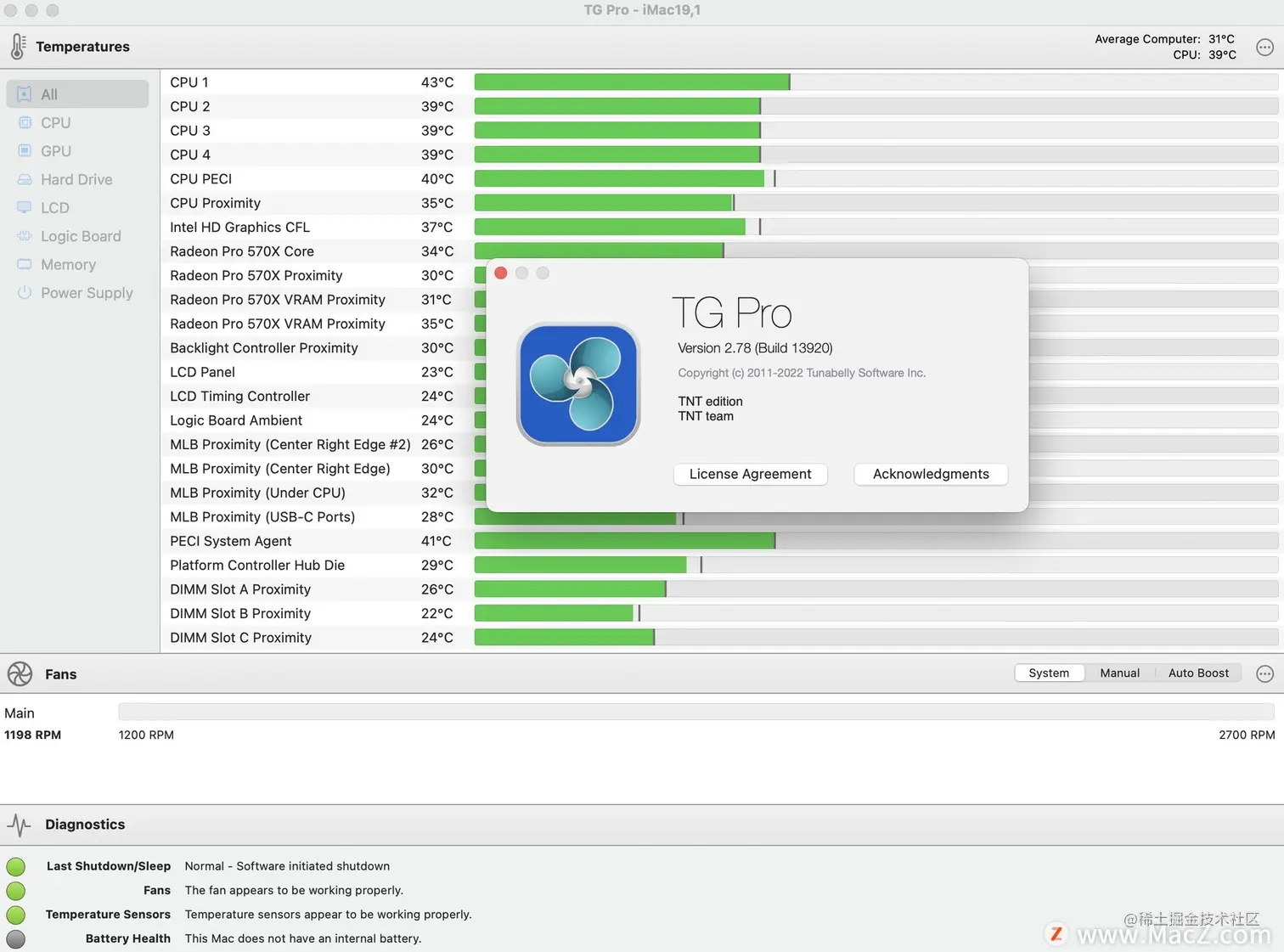Click the GPU icon in sidebar
The image size is (1284, 952).
25,150
